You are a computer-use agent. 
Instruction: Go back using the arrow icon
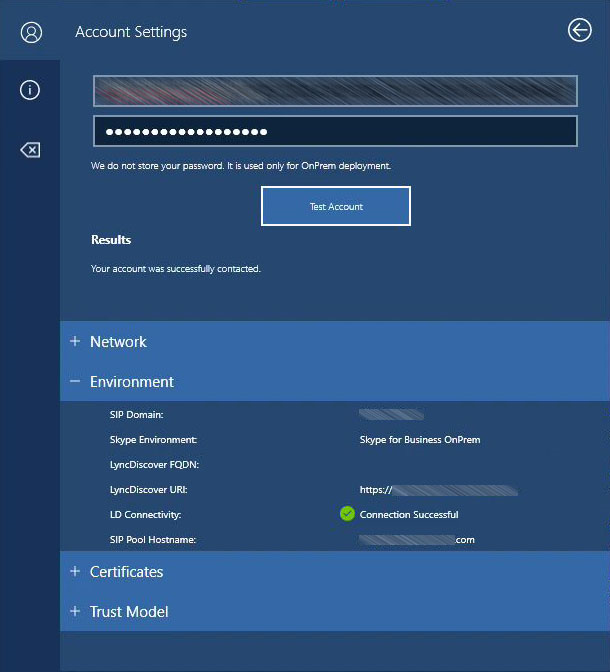(579, 31)
